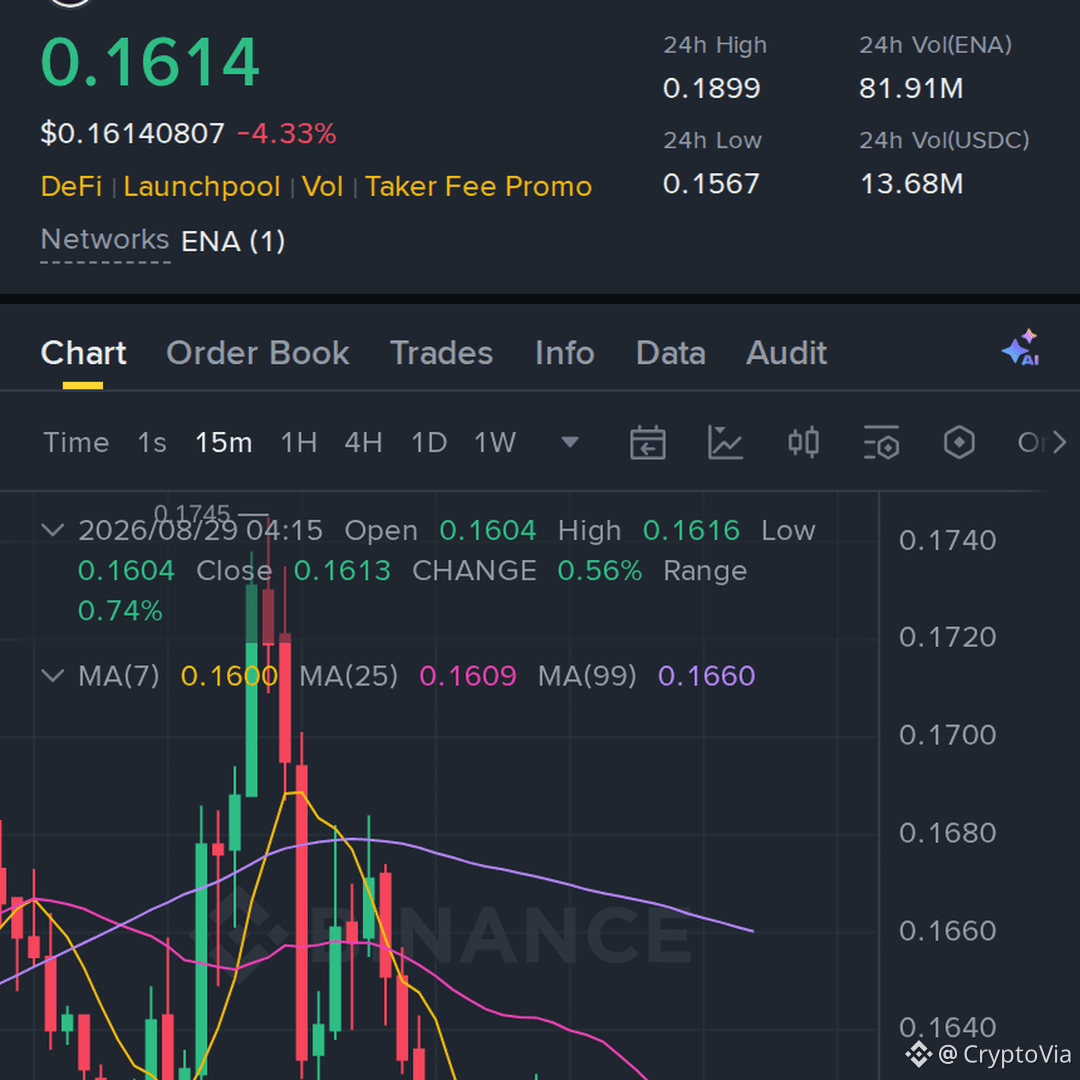Click the MA(99) value 0.1660
The height and width of the screenshot is (1080, 1080).
pos(707,676)
